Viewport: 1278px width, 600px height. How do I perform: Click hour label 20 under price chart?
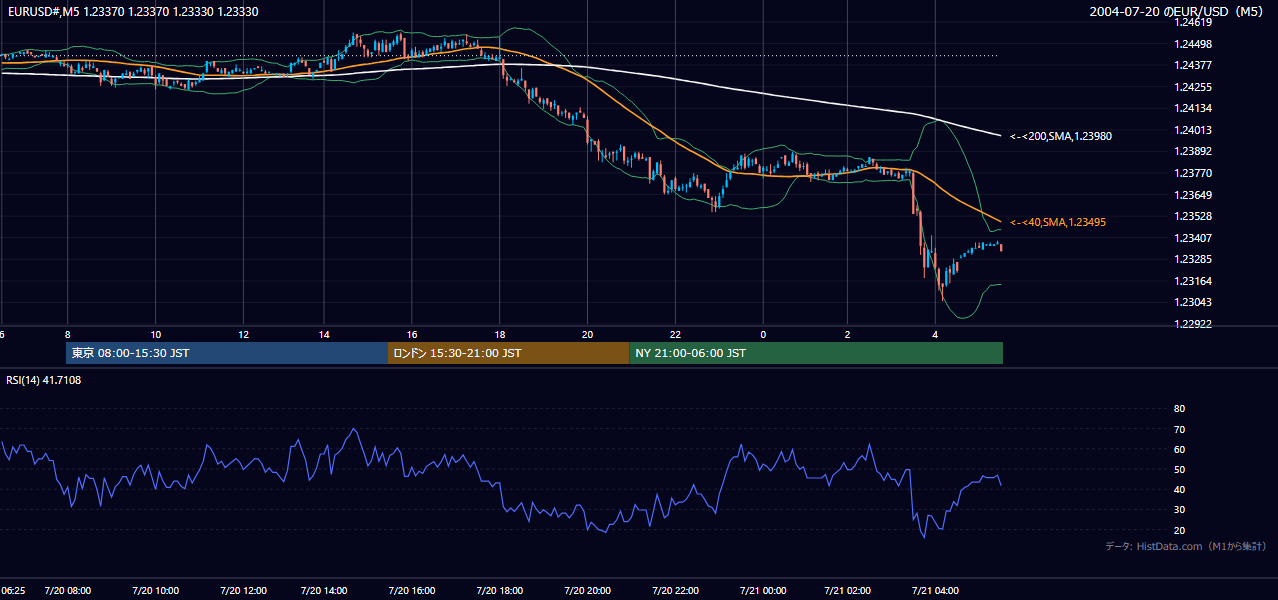click(x=588, y=334)
